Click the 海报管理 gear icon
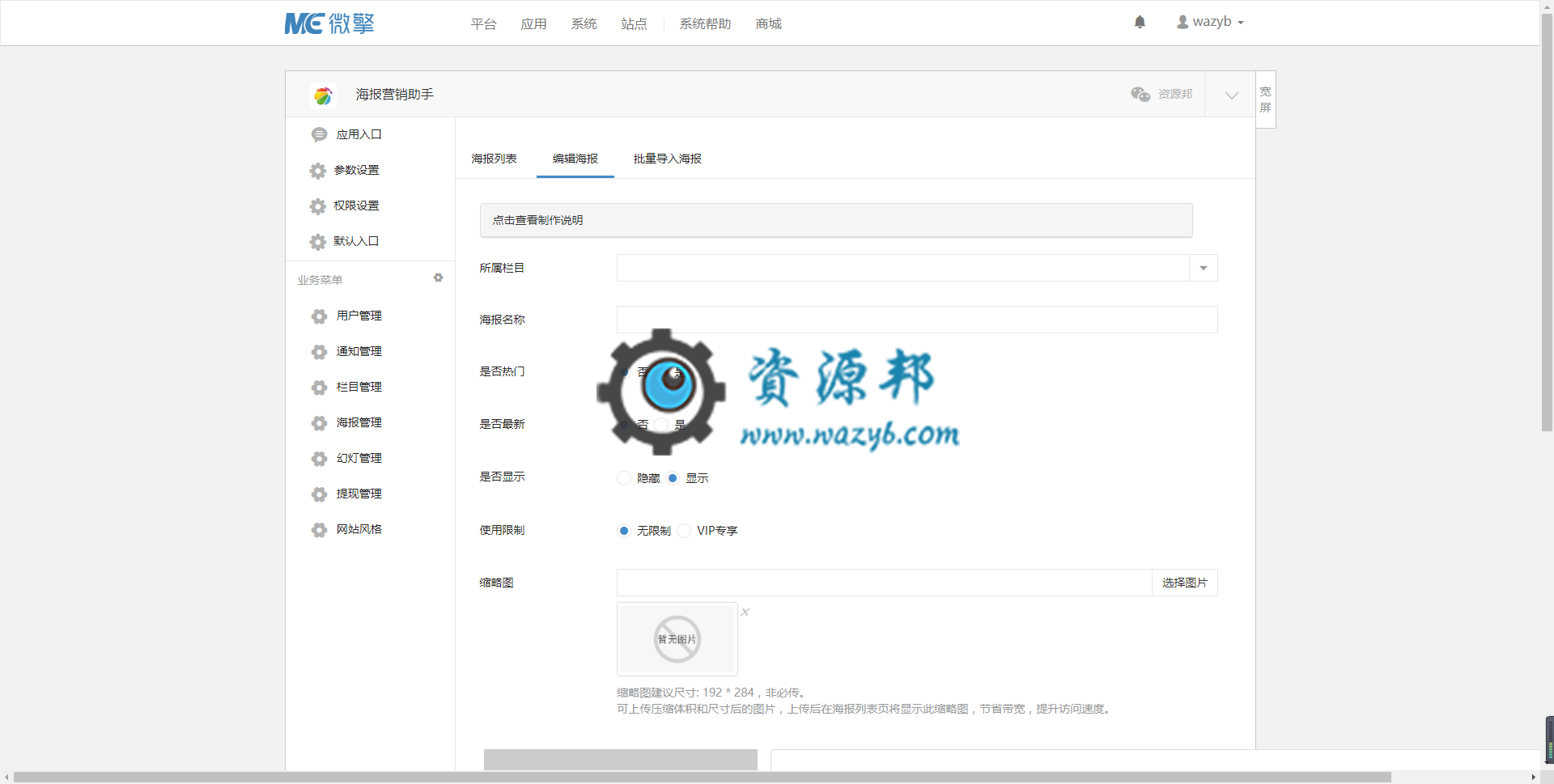1554x784 pixels. 319,423
